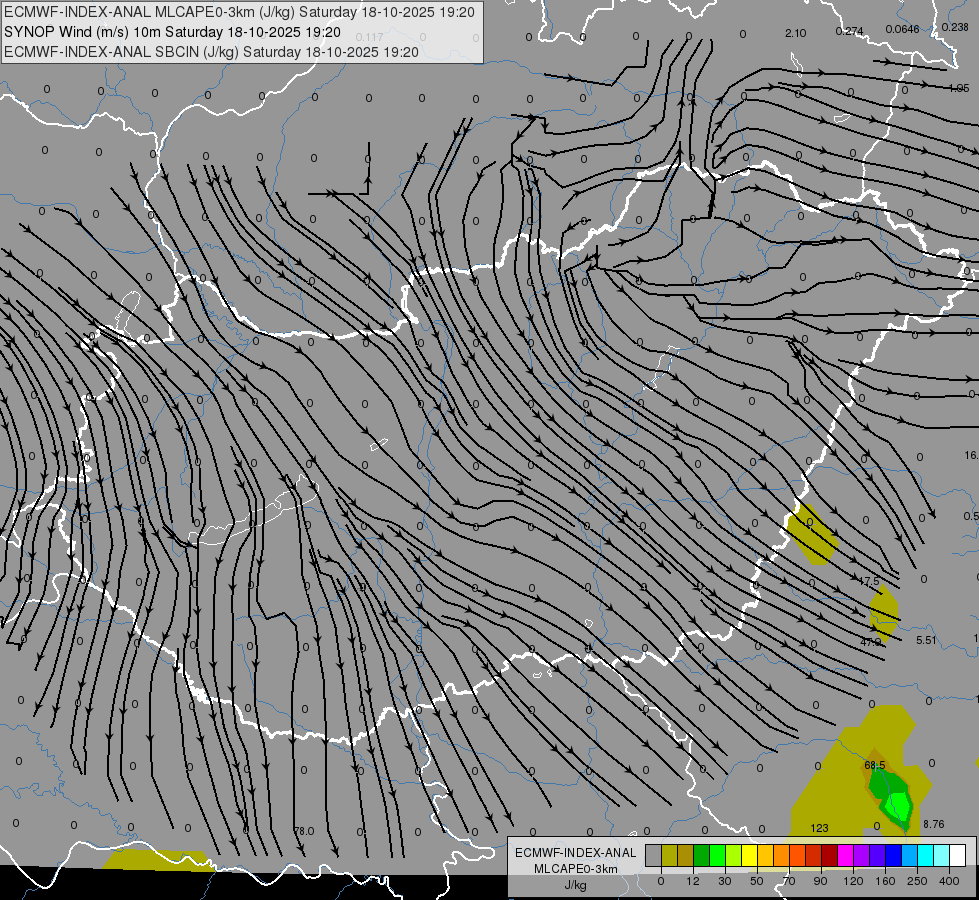Click the legend tick label 90
Screen dimensions: 979x900
point(820,882)
